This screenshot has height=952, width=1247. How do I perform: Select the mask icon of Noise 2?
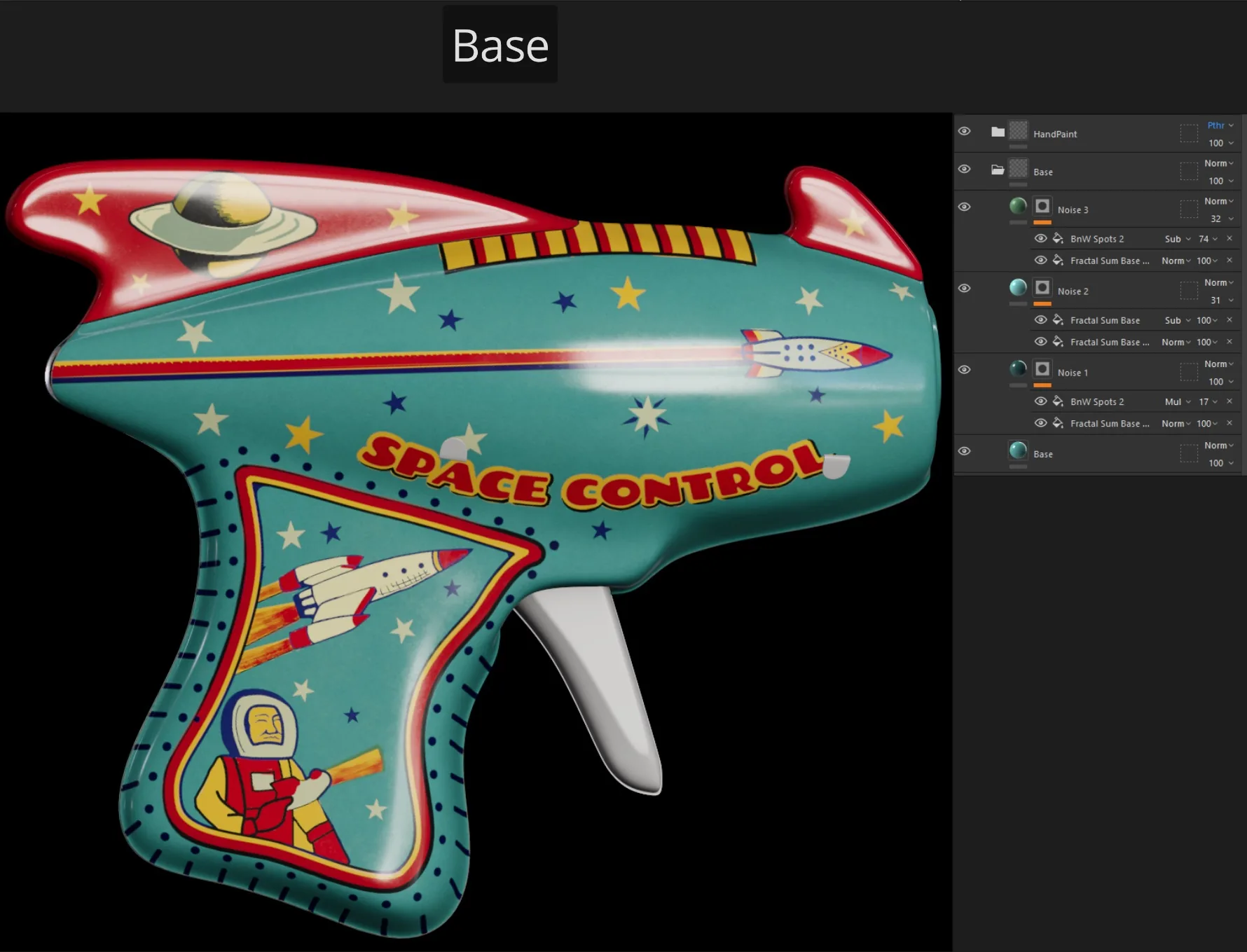click(1042, 287)
